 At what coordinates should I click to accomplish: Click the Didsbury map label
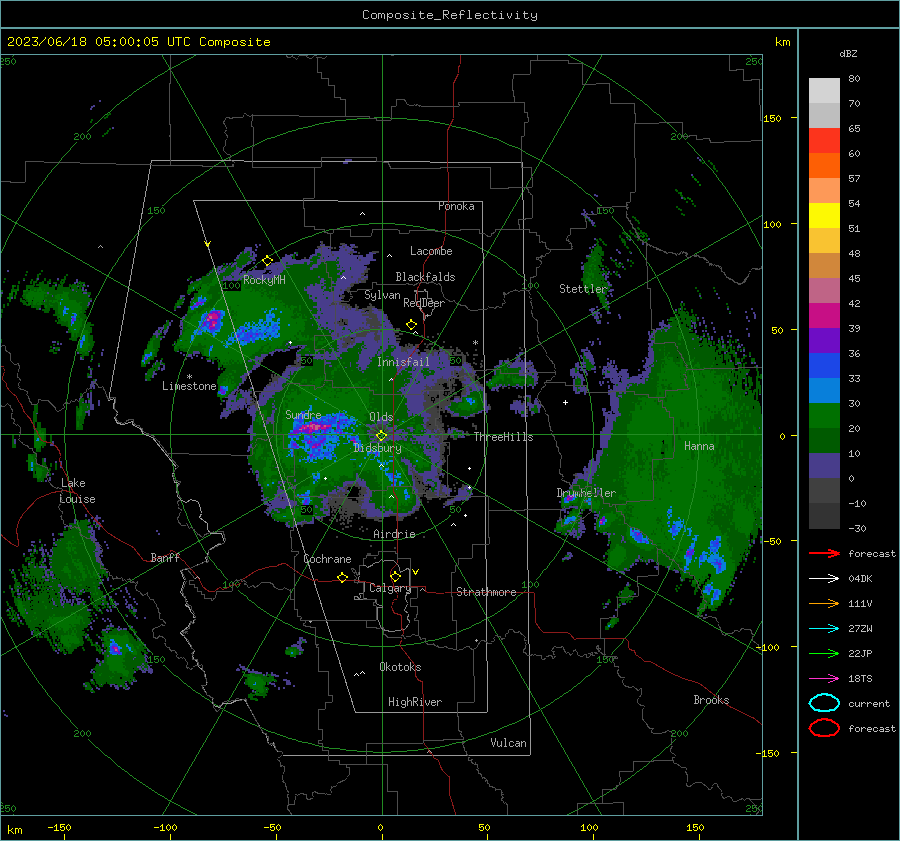[x=377, y=448]
